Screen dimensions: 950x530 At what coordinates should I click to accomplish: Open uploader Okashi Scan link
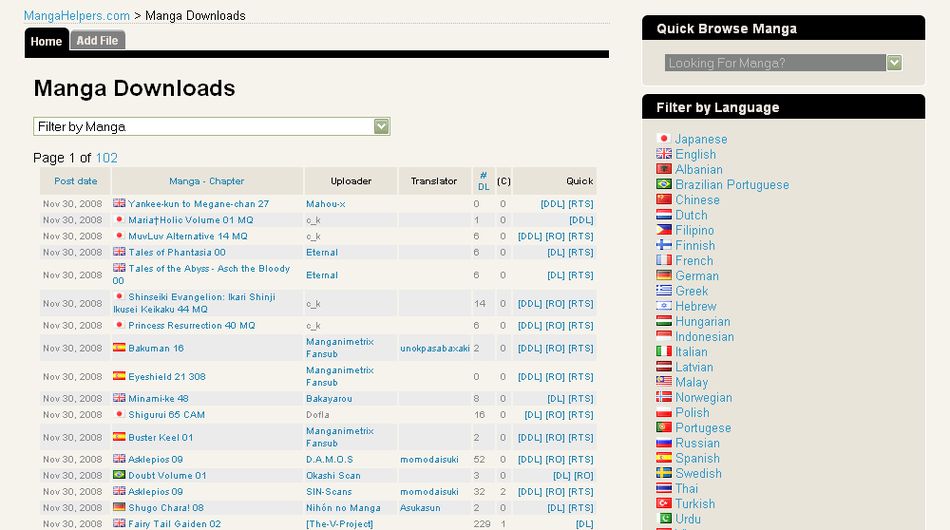point(333,476)
